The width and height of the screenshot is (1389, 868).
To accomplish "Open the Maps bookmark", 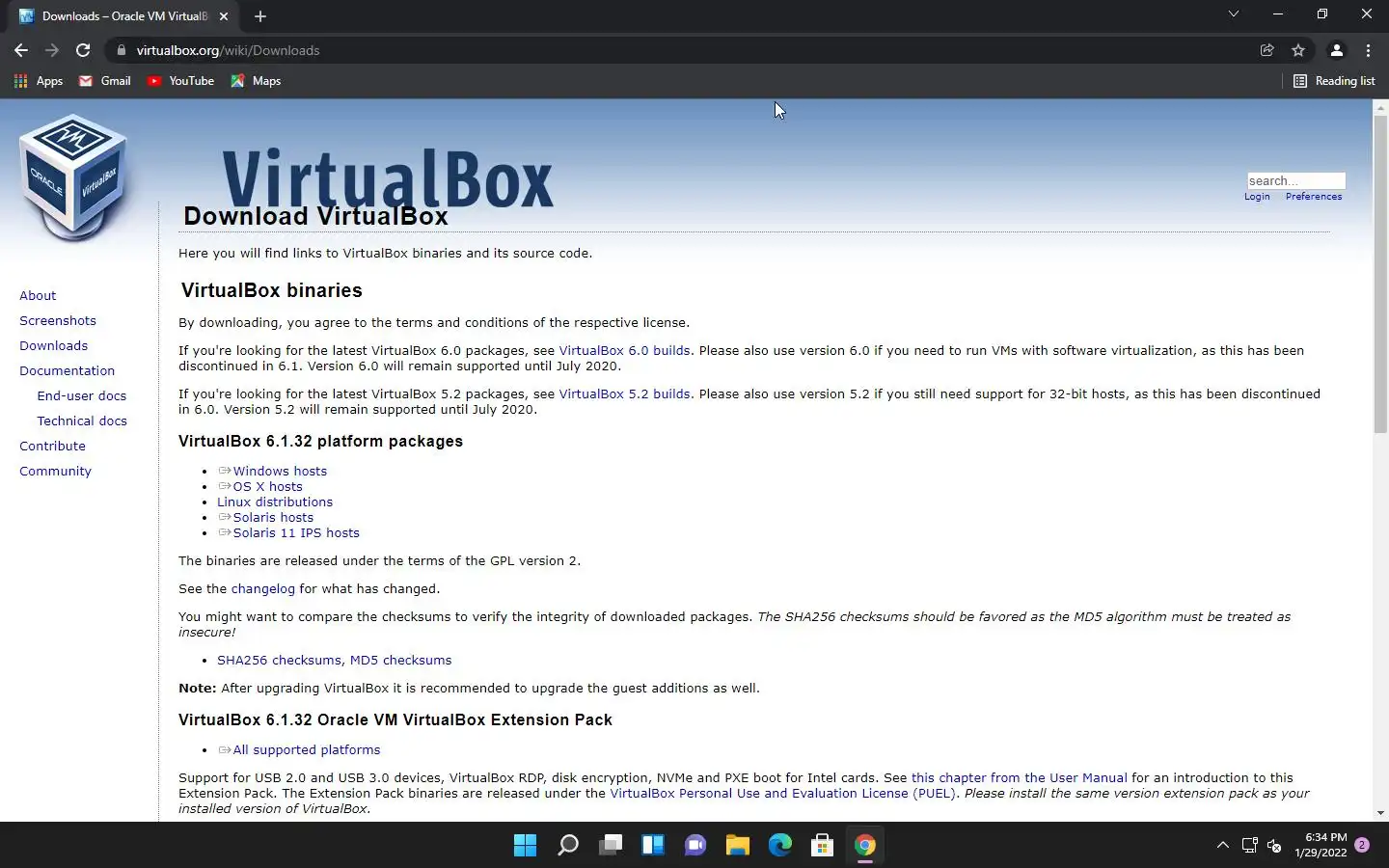I will click(x=256, y=81).
